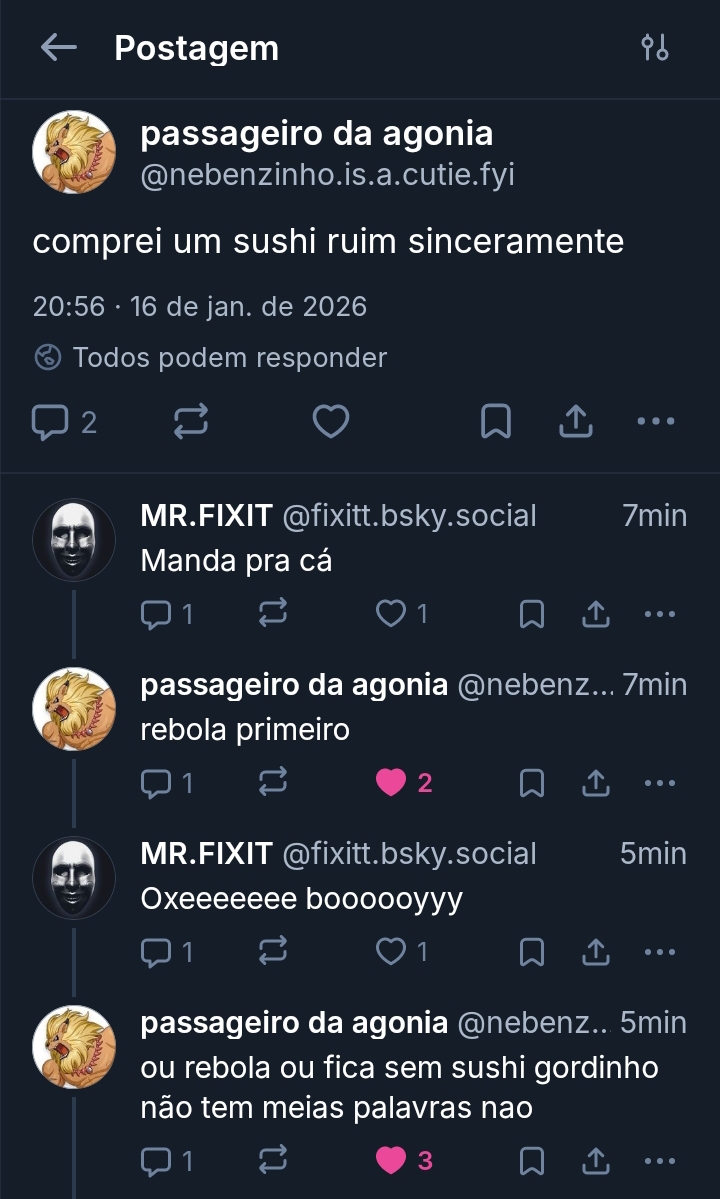Tap main post author's avatar

pos(74,153)
